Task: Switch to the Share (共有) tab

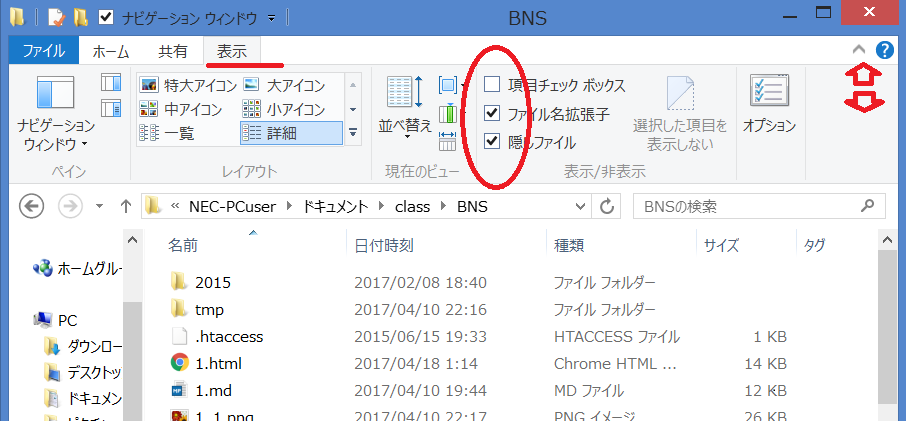Action: click(x=173, y=51)
